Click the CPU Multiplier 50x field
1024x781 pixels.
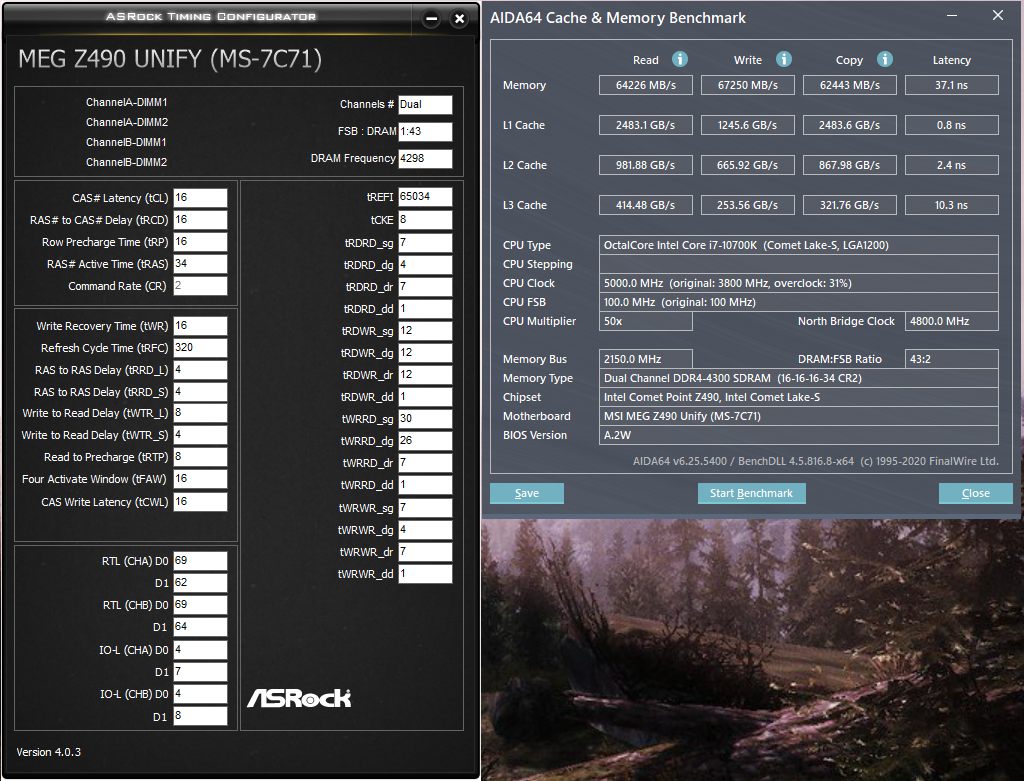click(x=645, y=321)
